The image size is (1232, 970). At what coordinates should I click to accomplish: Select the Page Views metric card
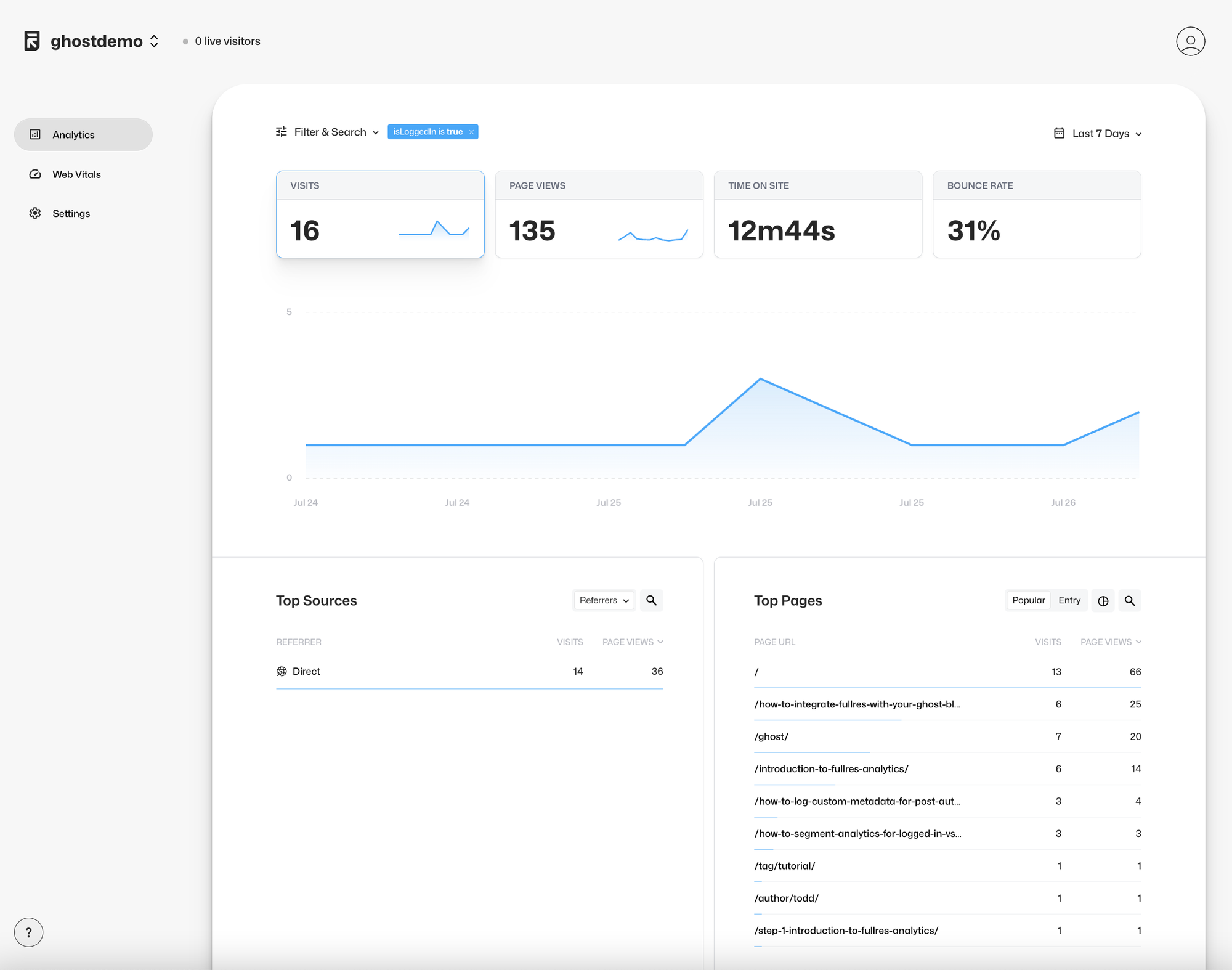599,214
